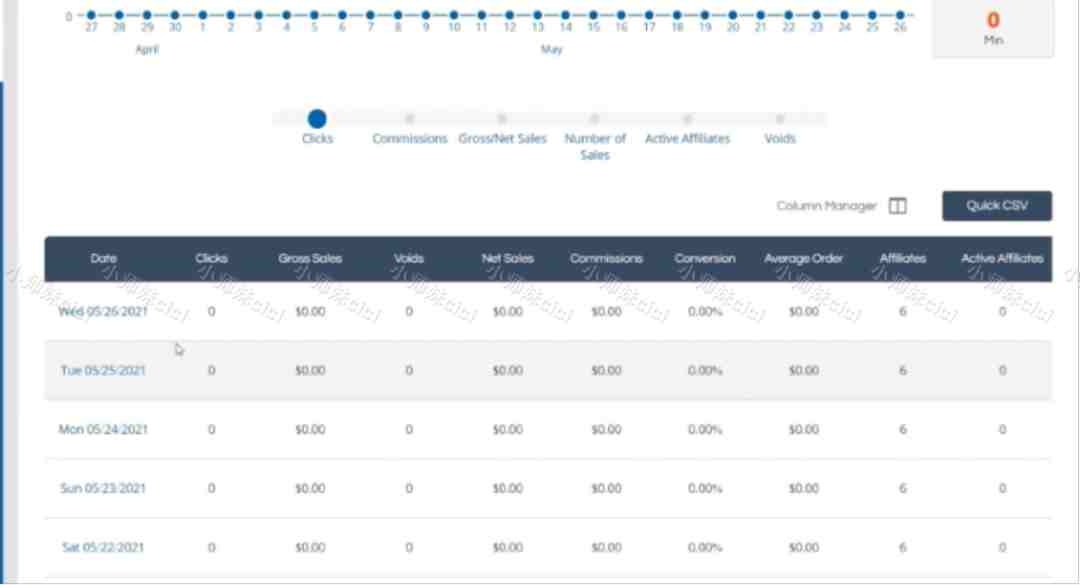Click the Quick CSV button
The width and height of the screenshot is (1080, 585).
pyautogui.click(x=996, y=206)
